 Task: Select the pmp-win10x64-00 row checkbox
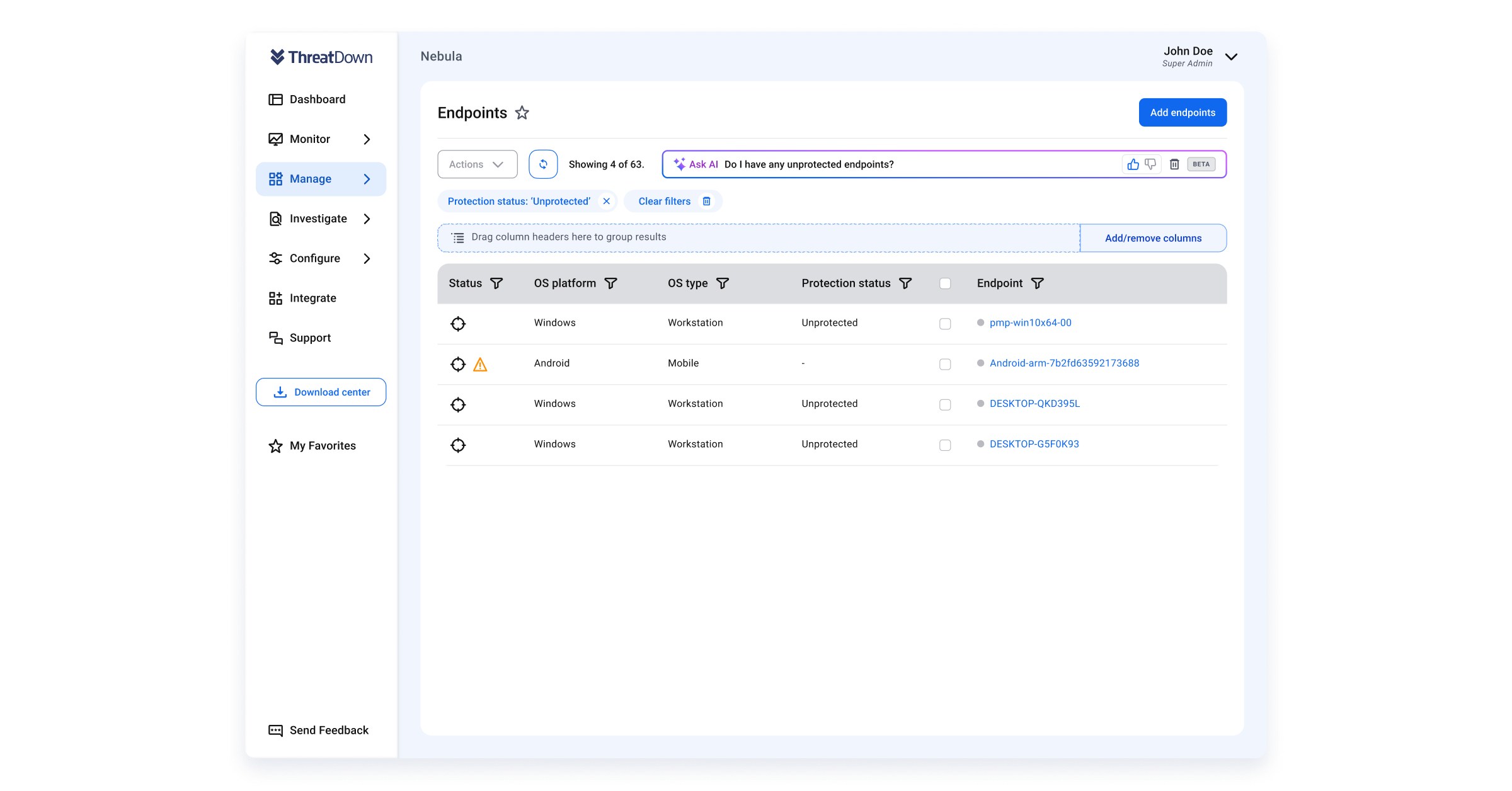point(945,324)
